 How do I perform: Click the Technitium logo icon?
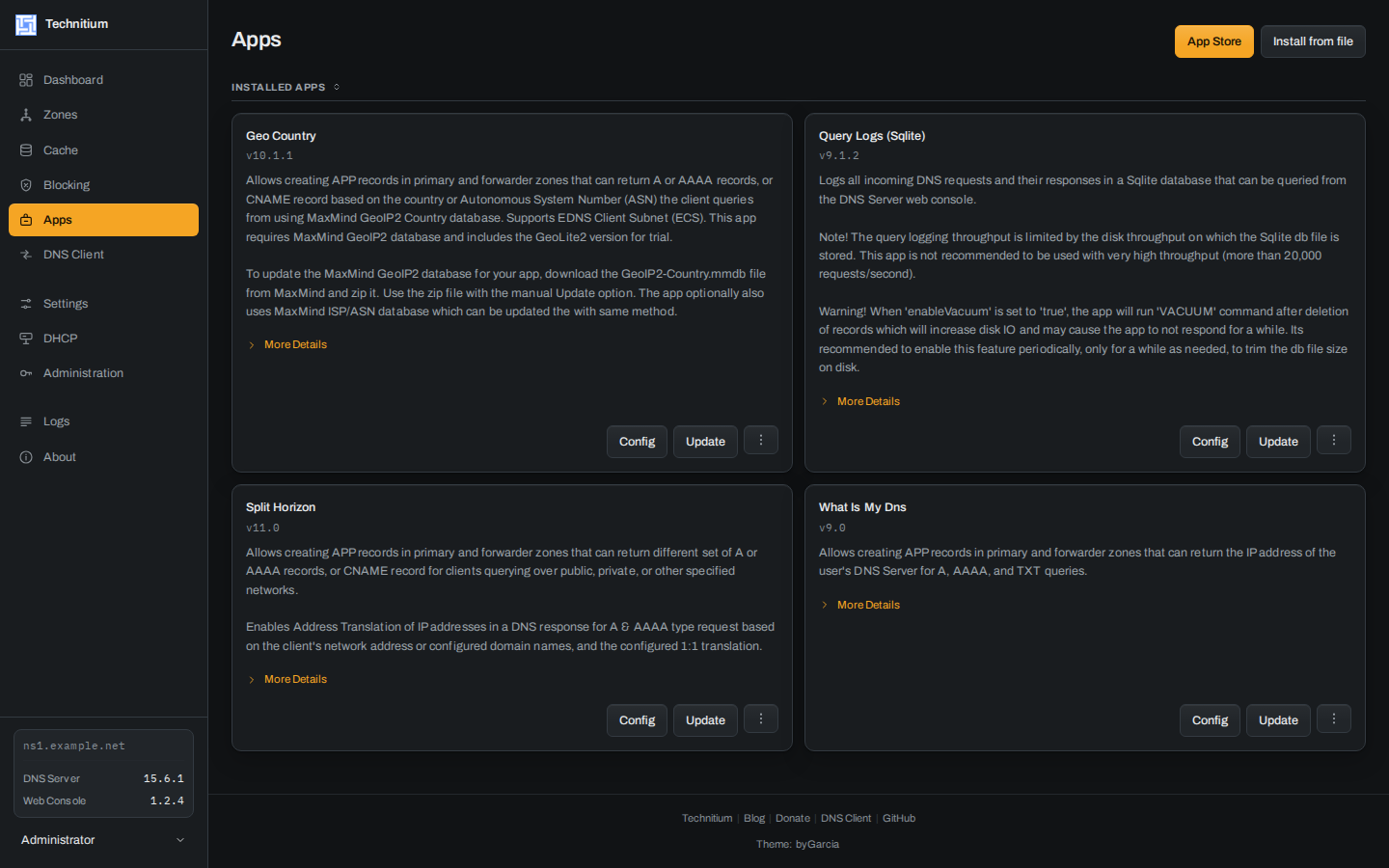[x=26, y=24]
